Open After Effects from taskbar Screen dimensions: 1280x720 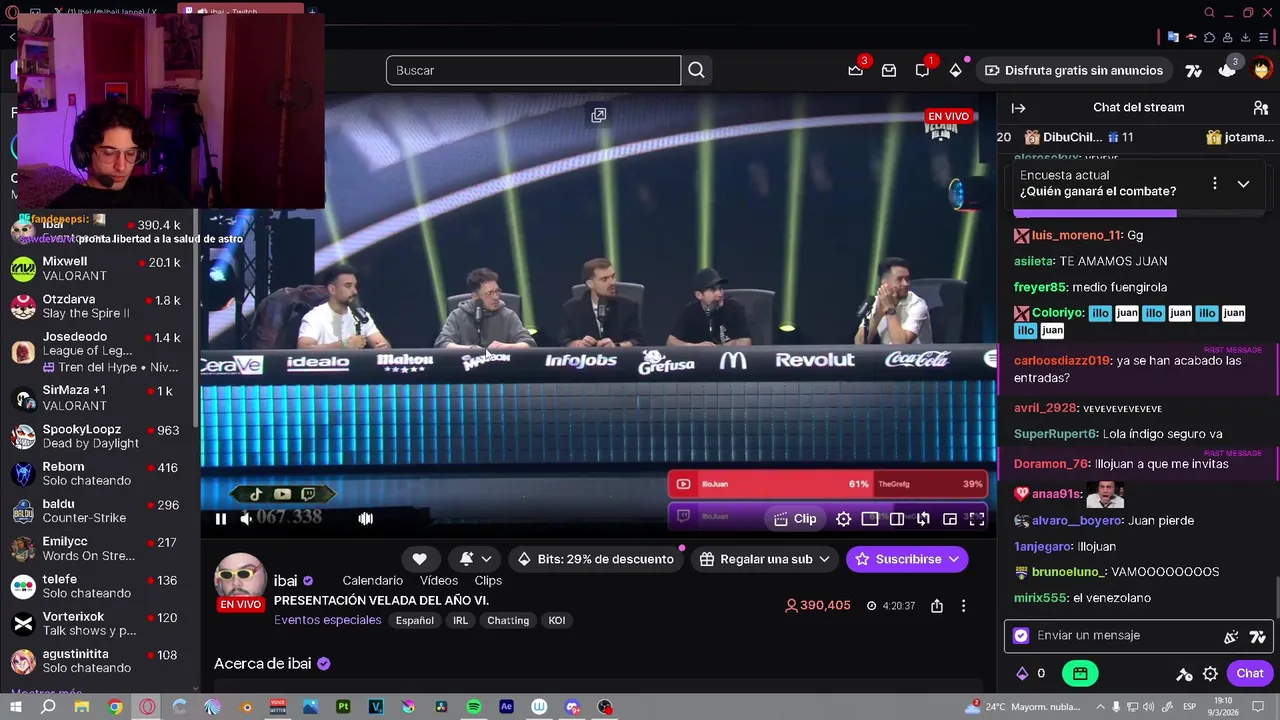click(x=506, y=707)
